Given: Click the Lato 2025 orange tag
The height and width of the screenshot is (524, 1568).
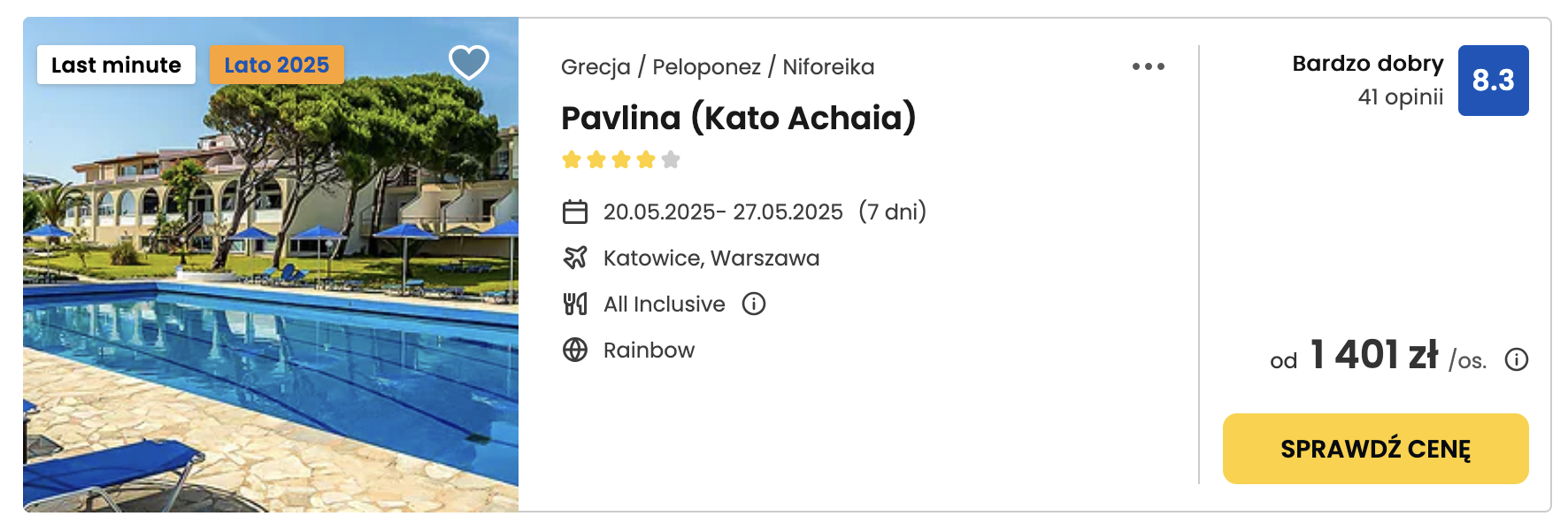Looking at the screenshot, I should pyautogui.click(x=277, y=65).
